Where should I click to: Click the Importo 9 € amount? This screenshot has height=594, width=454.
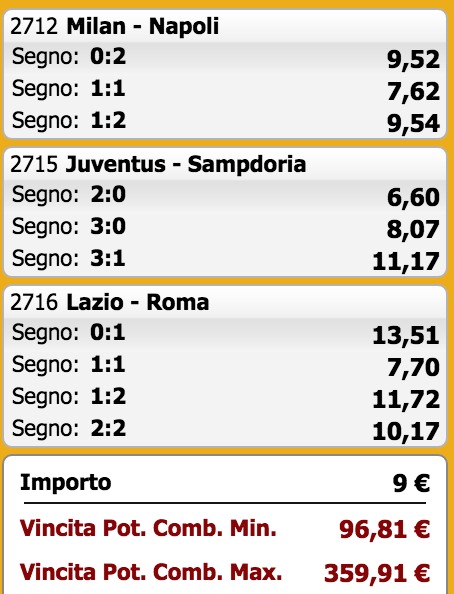[x=411, y=483]
